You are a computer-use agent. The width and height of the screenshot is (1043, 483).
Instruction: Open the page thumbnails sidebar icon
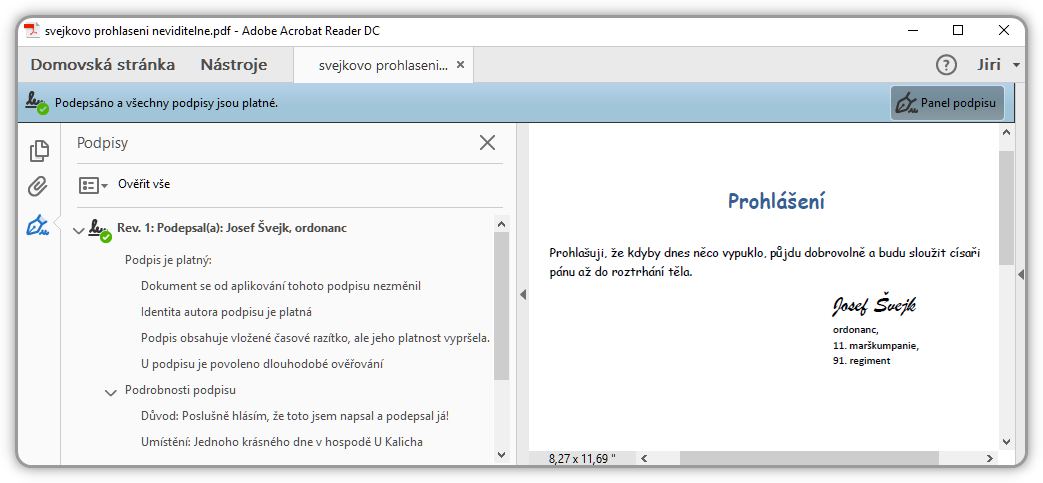[39, 151]
